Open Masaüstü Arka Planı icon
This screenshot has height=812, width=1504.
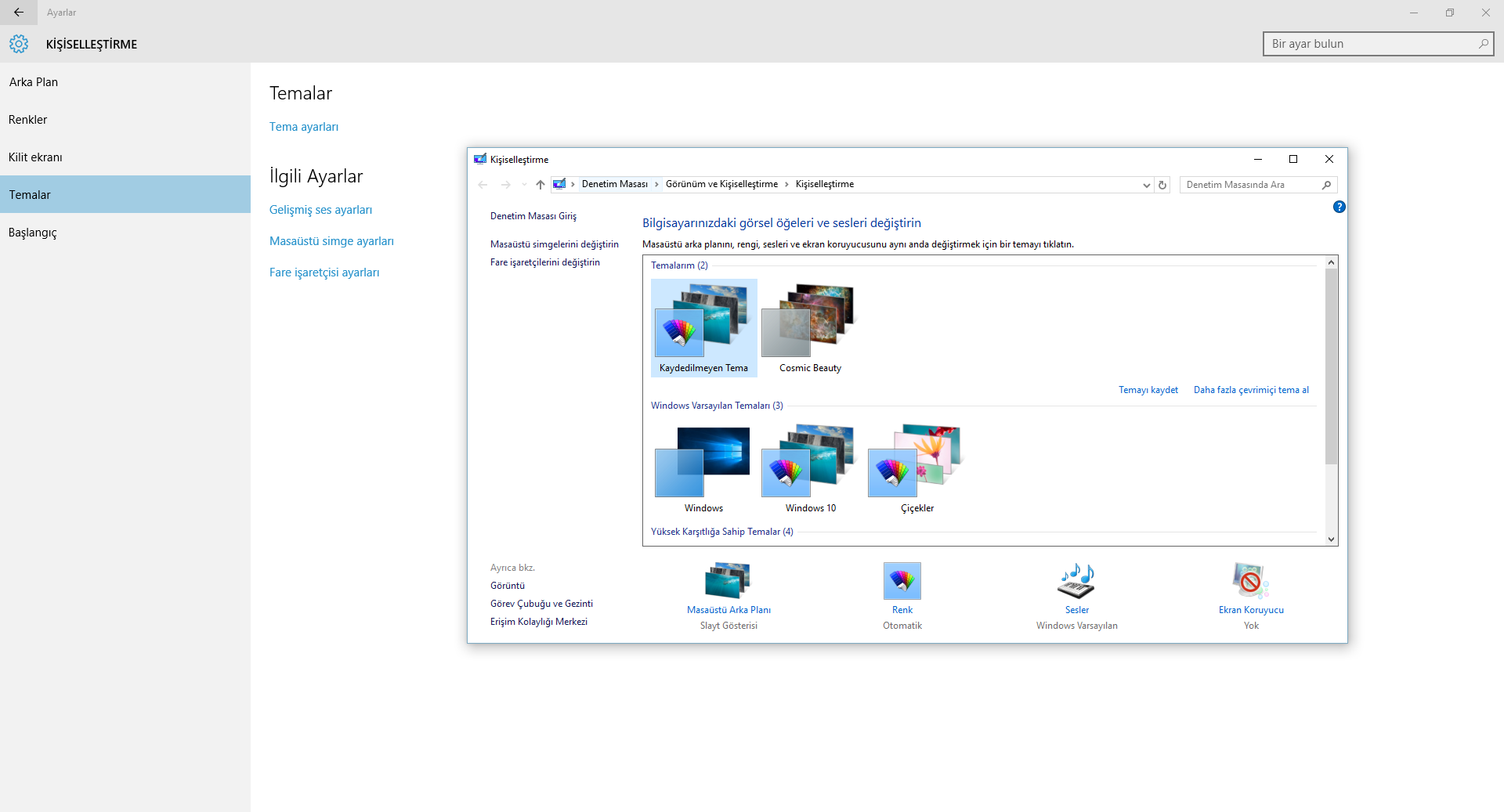tap(728, 581)
